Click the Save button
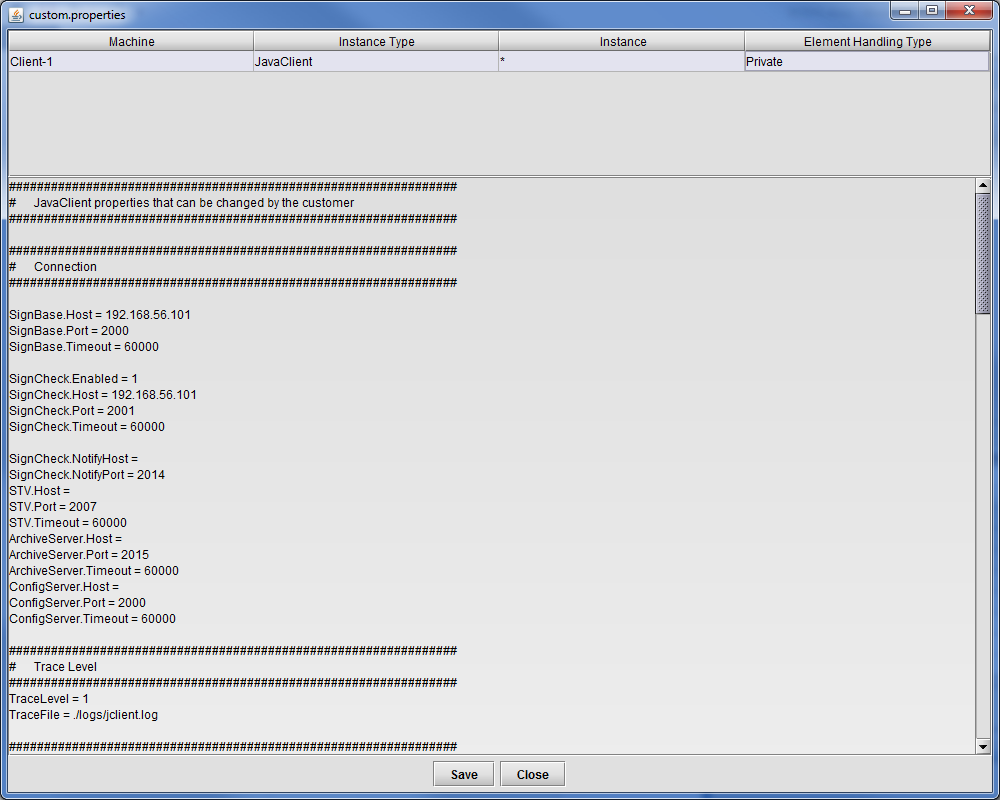1000x800 pixels. (x=463, y=774)
